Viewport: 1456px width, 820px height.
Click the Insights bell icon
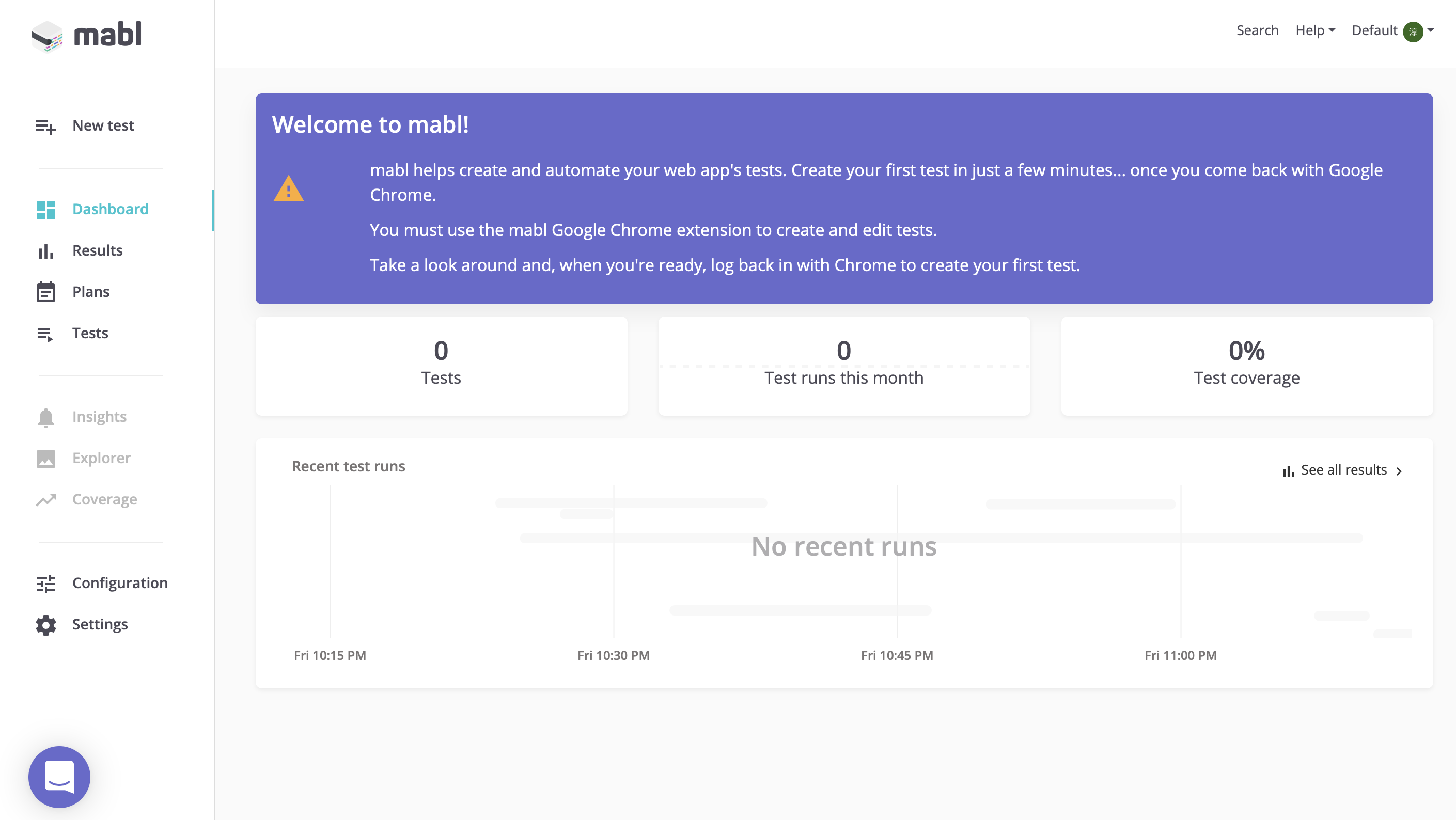coord(46,418)
